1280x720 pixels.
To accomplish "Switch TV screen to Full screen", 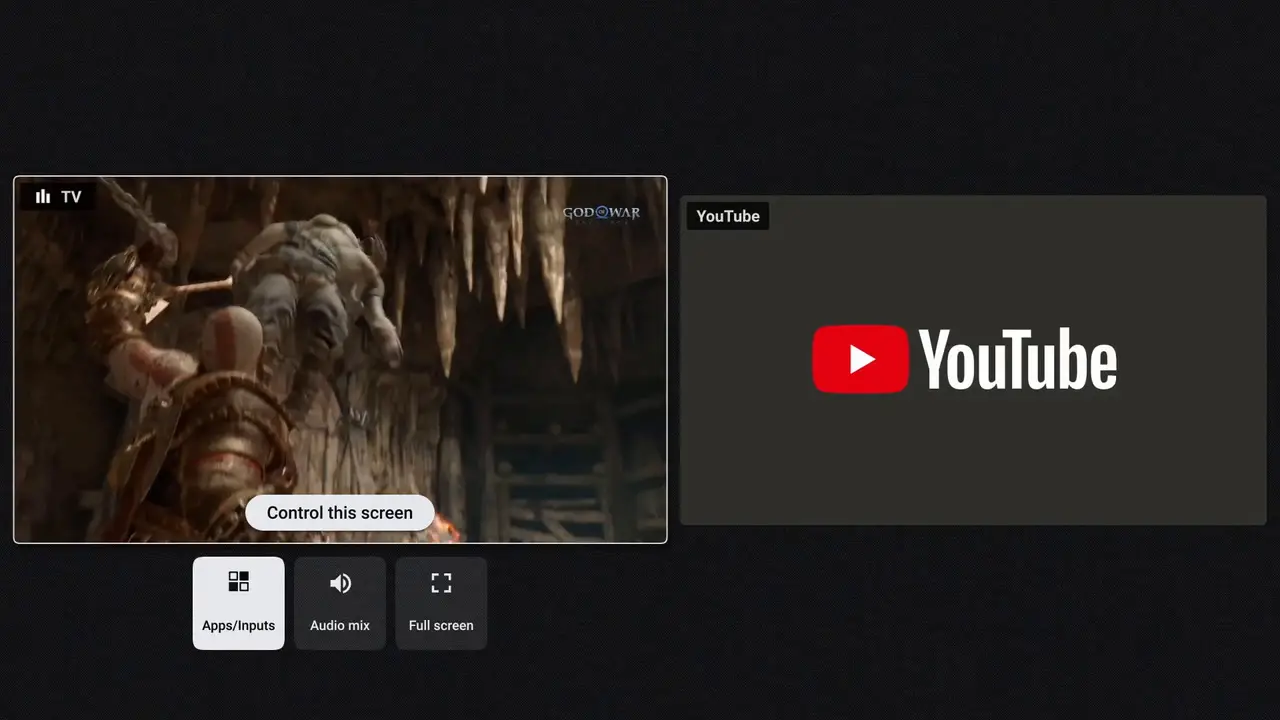I will click(x=441, y=603).
